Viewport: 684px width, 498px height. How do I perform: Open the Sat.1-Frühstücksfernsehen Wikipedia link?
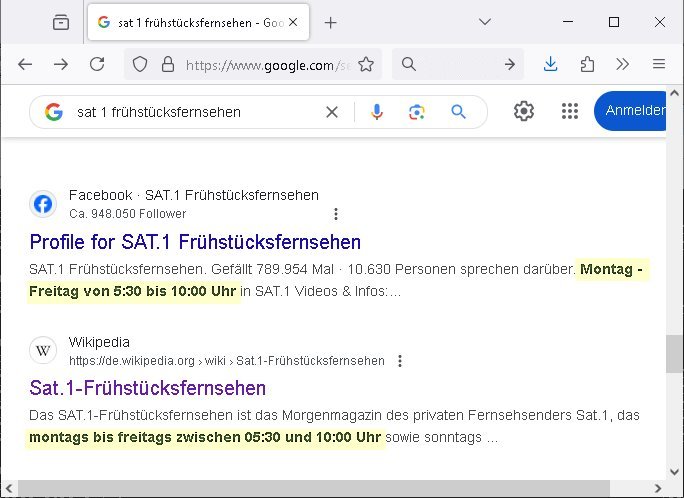click(x=147, y=388)
